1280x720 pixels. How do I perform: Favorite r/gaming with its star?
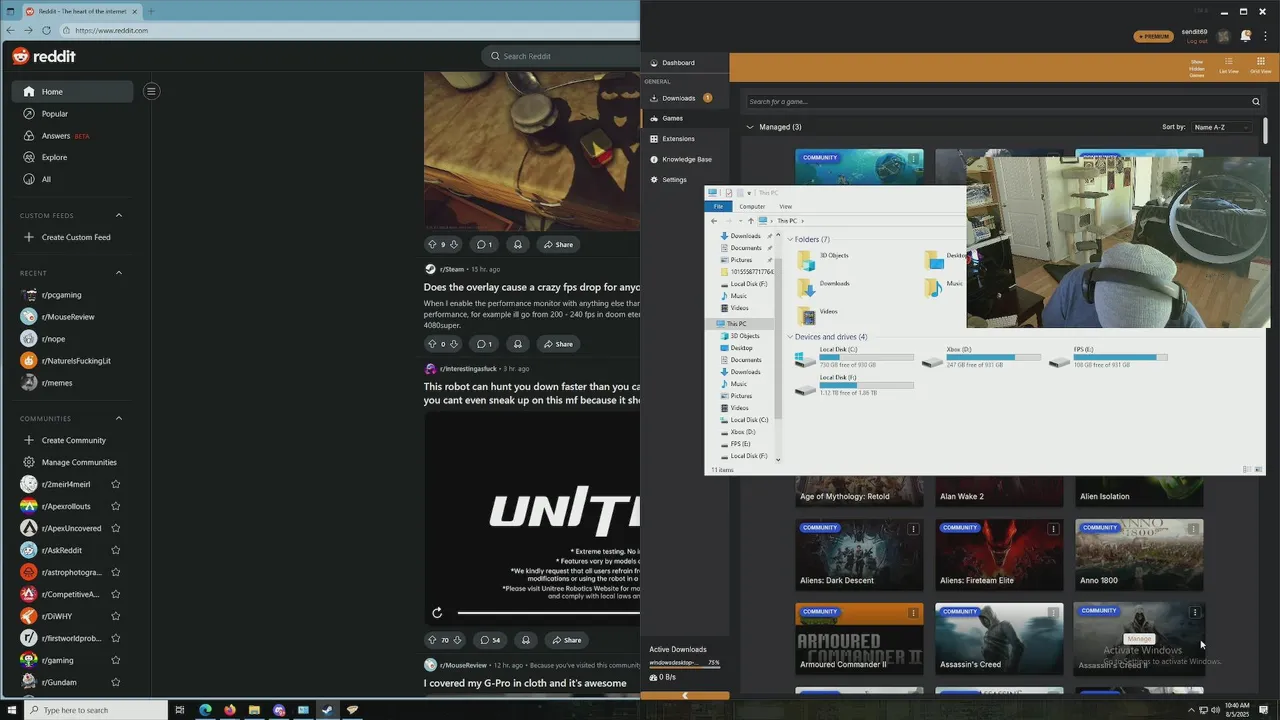tap(116, 660)
